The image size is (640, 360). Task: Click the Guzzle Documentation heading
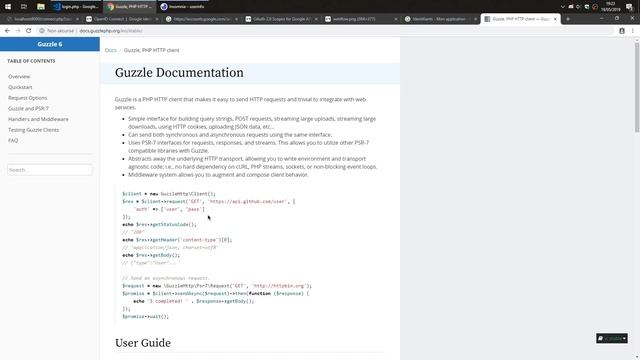click(179, 73)
